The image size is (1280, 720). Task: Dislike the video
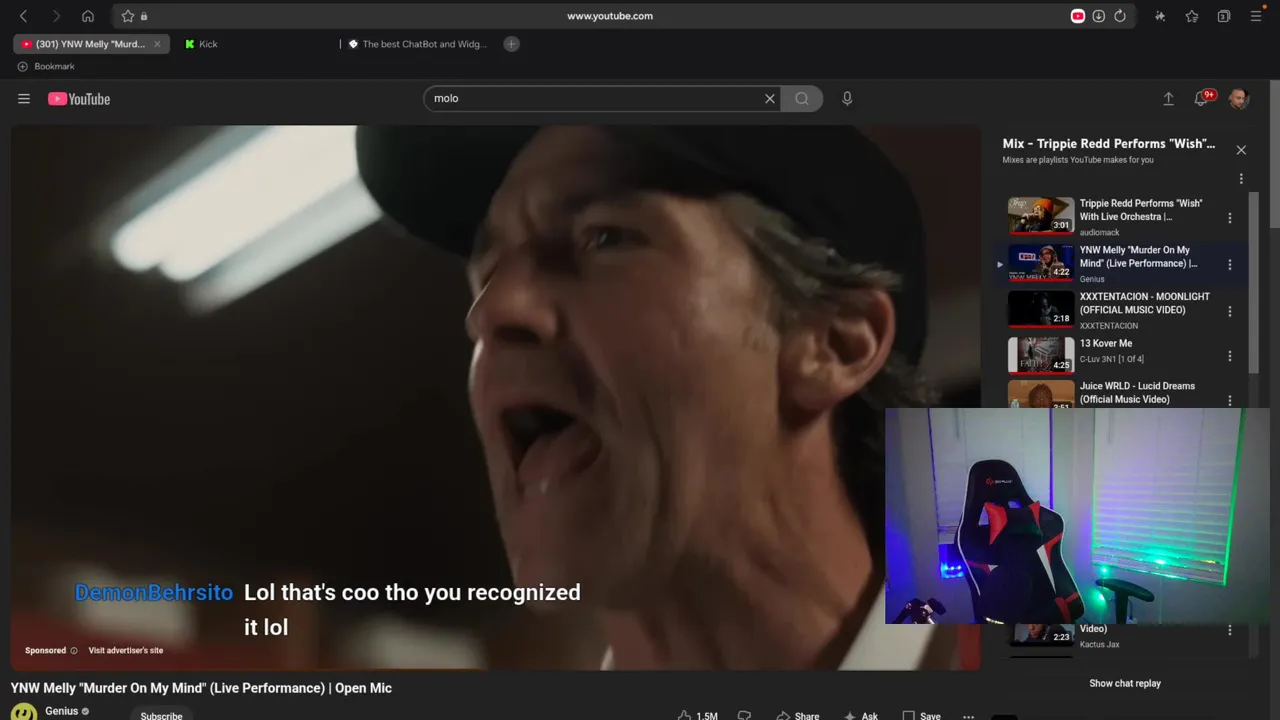tap(744, 716)
